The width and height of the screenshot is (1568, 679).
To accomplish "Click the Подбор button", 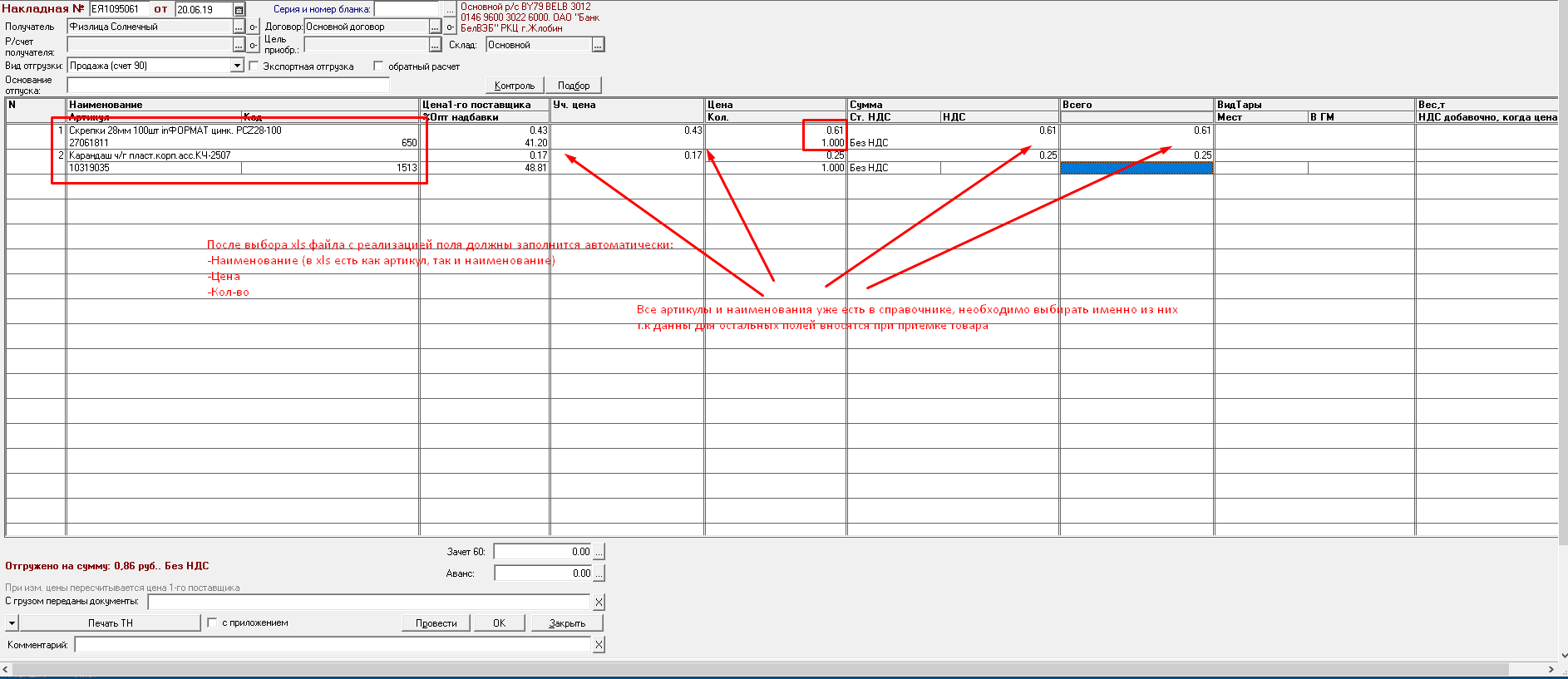I will [574, 86].
